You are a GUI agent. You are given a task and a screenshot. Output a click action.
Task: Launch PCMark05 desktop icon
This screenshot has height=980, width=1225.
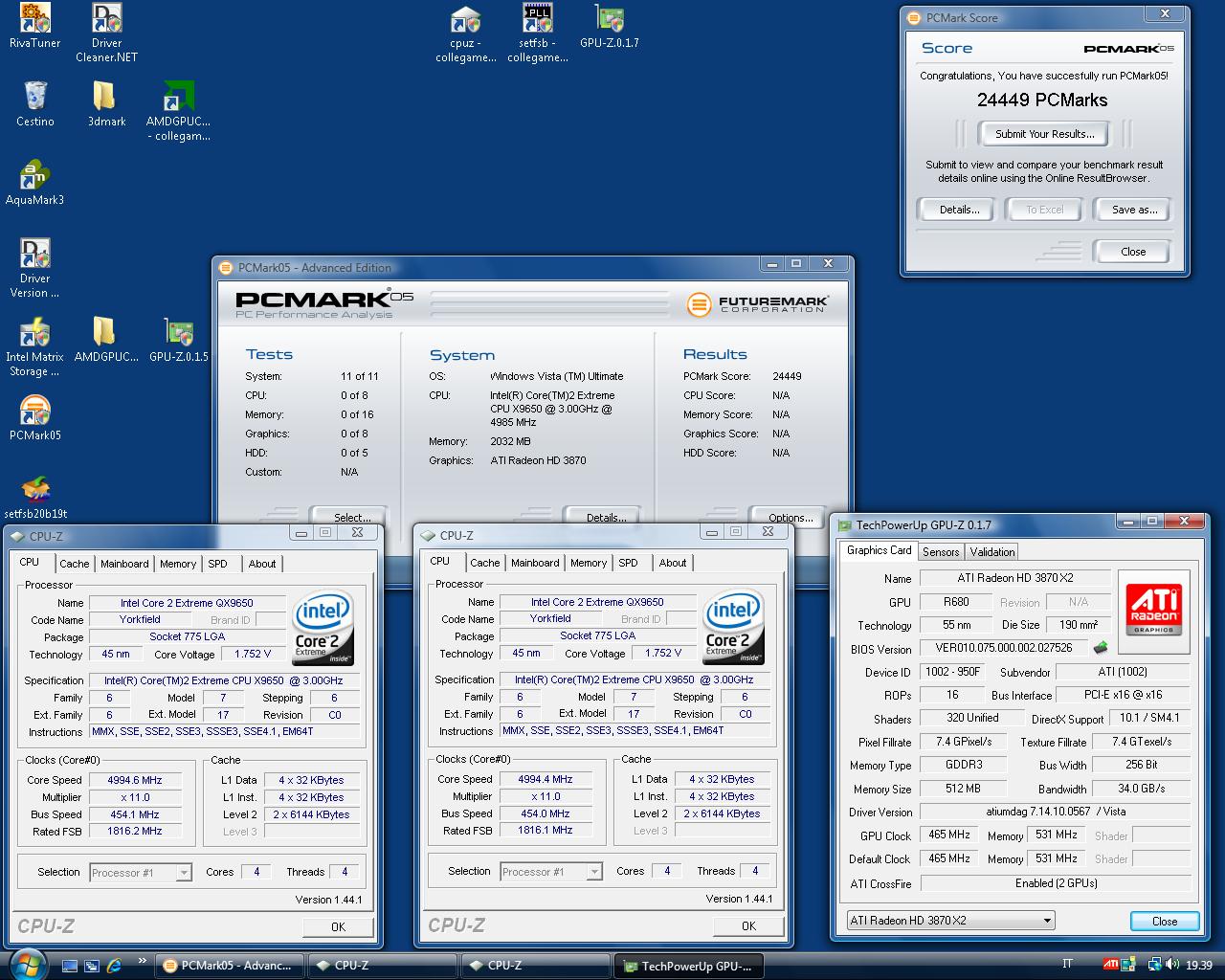point(35,411)
